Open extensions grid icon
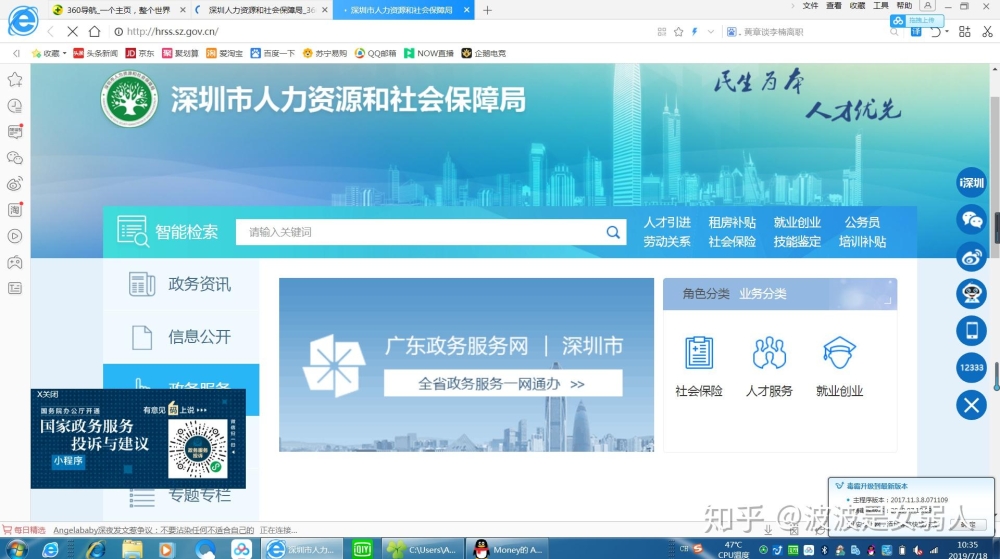1000x559 pixels. point(964,31)
